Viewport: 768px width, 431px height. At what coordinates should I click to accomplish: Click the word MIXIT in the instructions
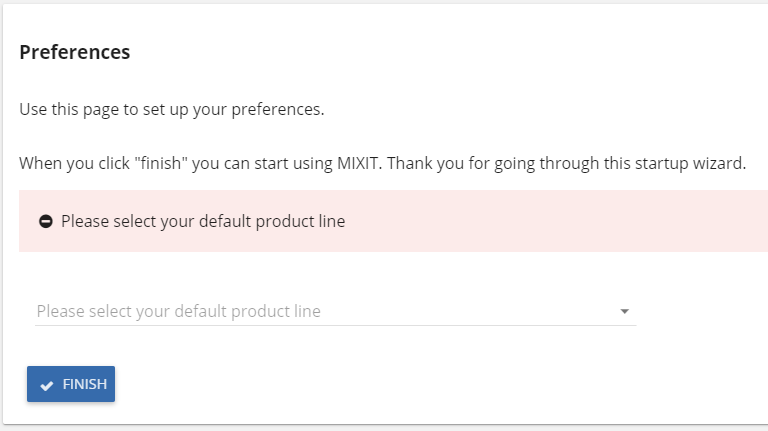[x=359, y=163]
